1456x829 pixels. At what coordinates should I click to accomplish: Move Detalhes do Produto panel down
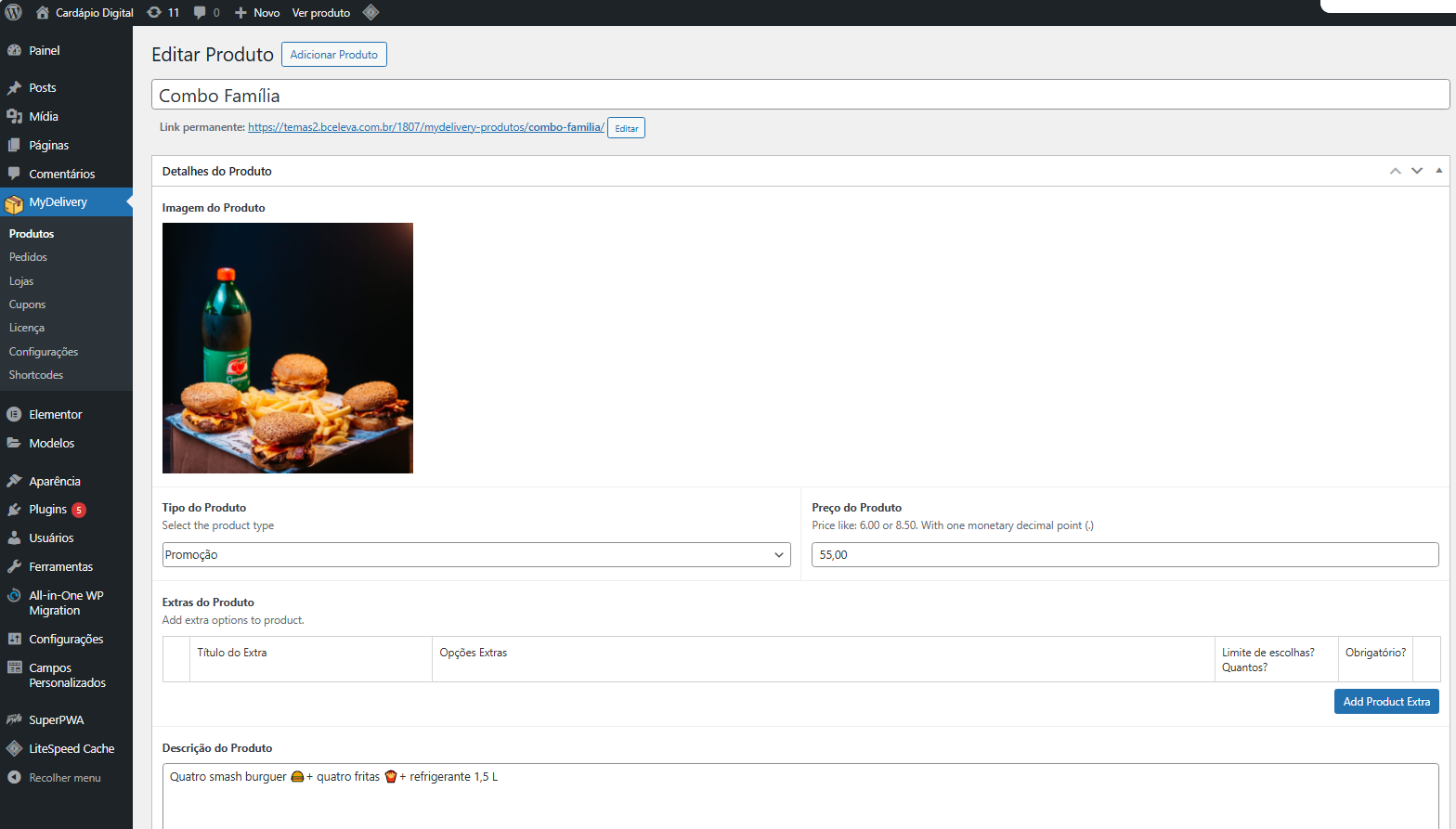pyautogui.click(x=1417, y=171)
